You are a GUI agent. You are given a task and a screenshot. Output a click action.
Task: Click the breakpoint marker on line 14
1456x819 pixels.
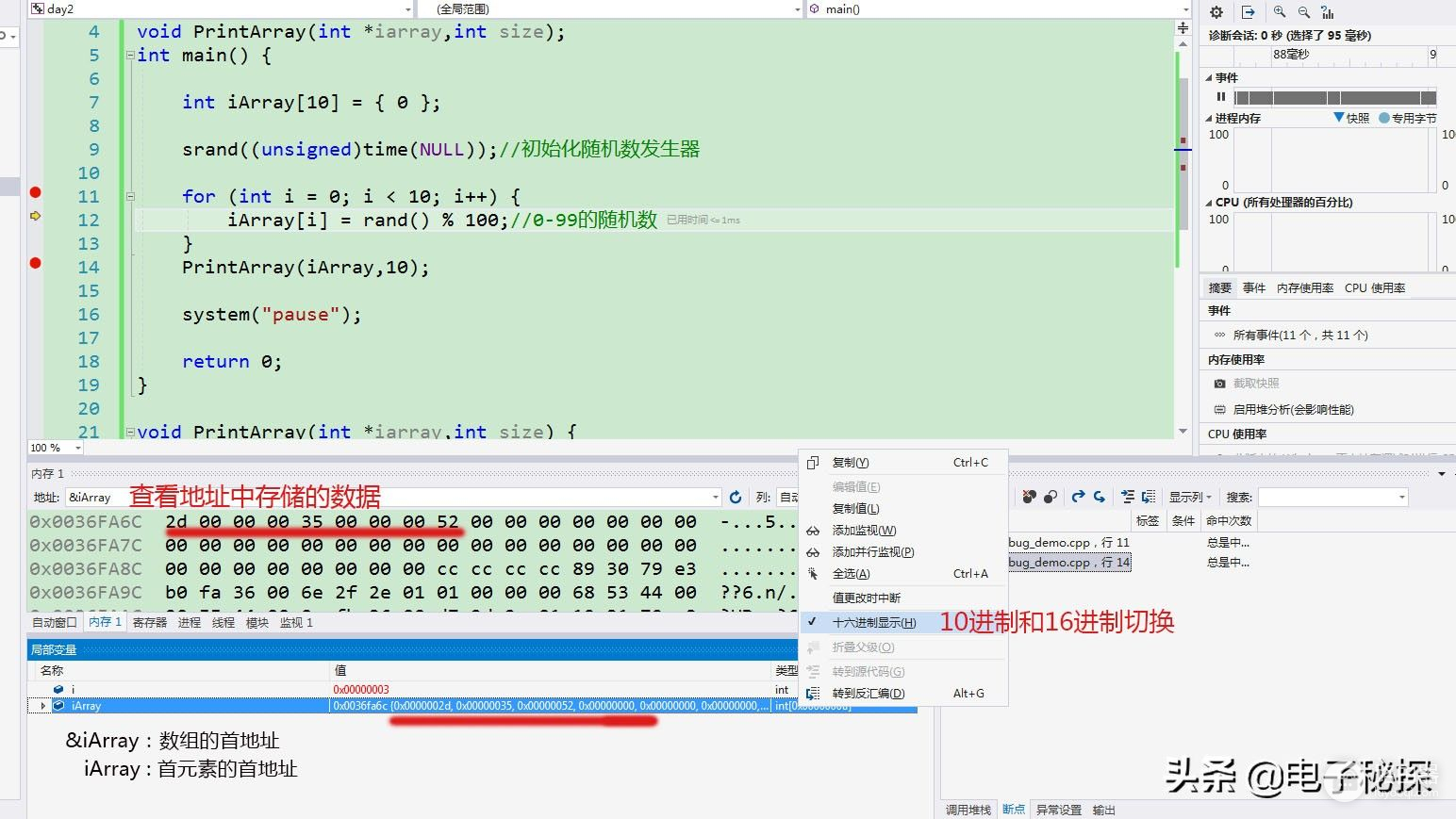point(35,264)
